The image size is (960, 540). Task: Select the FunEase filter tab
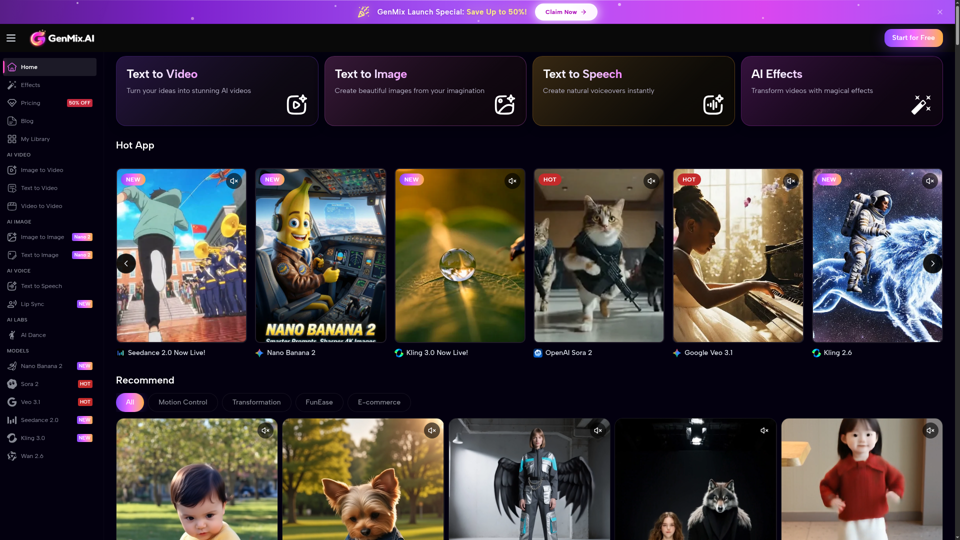tap(319, 402)
